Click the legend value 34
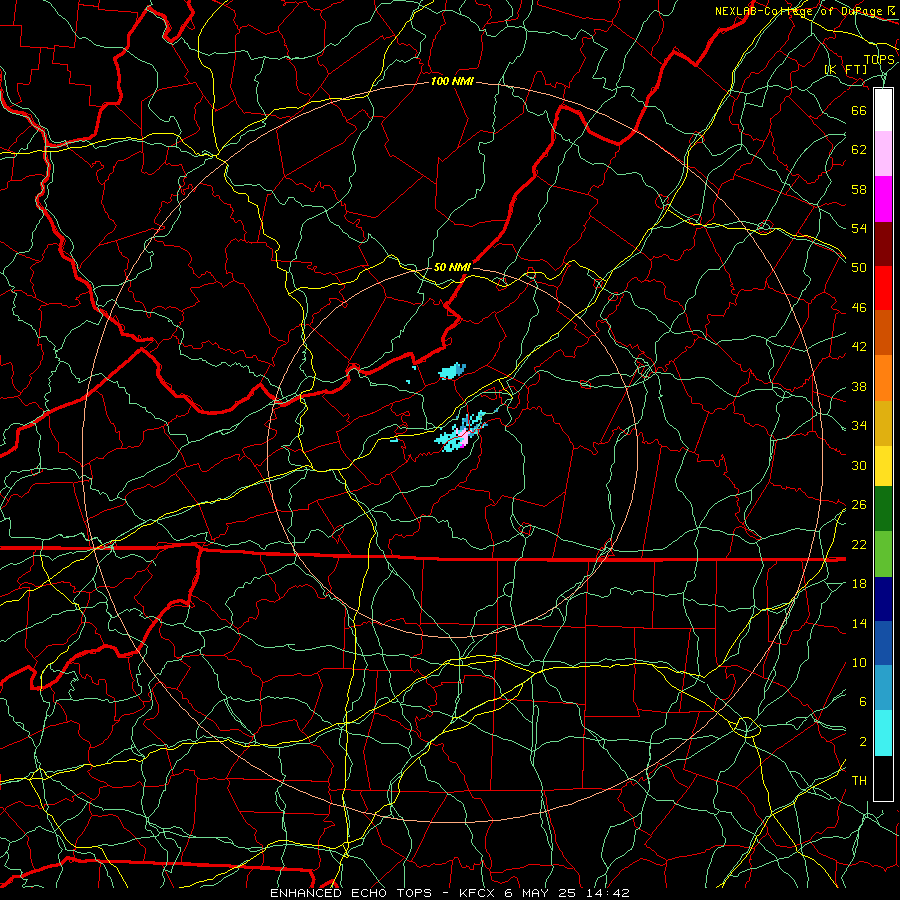 pyautogui.click(x=859, y=425)
